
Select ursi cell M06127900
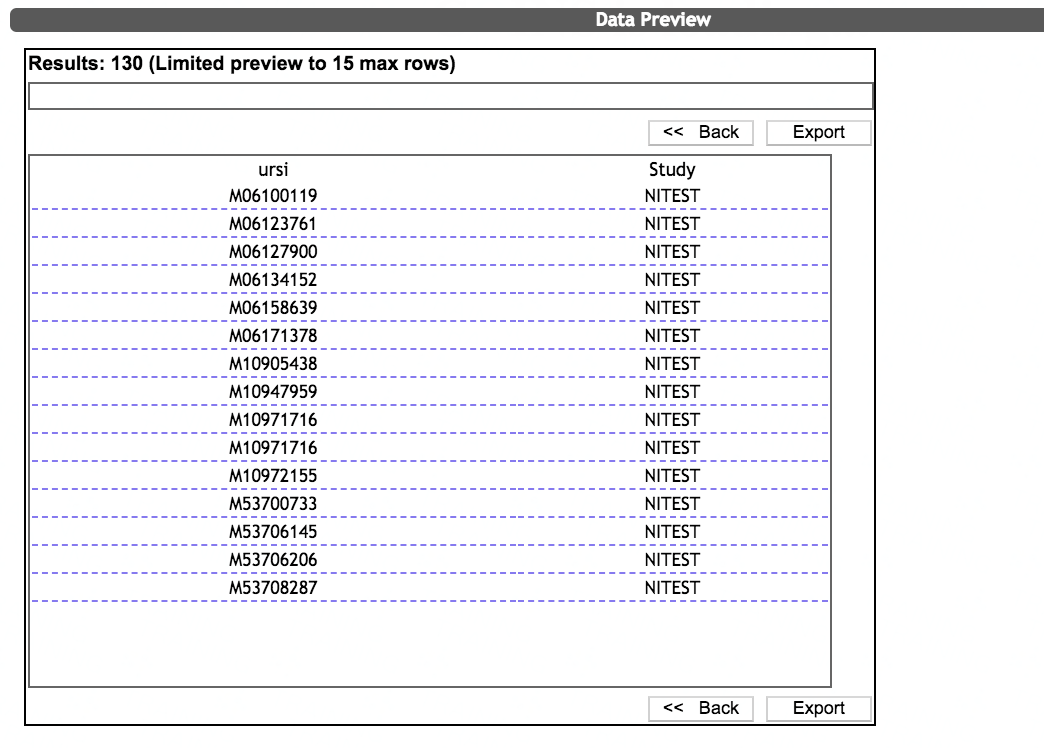[273, 252]
